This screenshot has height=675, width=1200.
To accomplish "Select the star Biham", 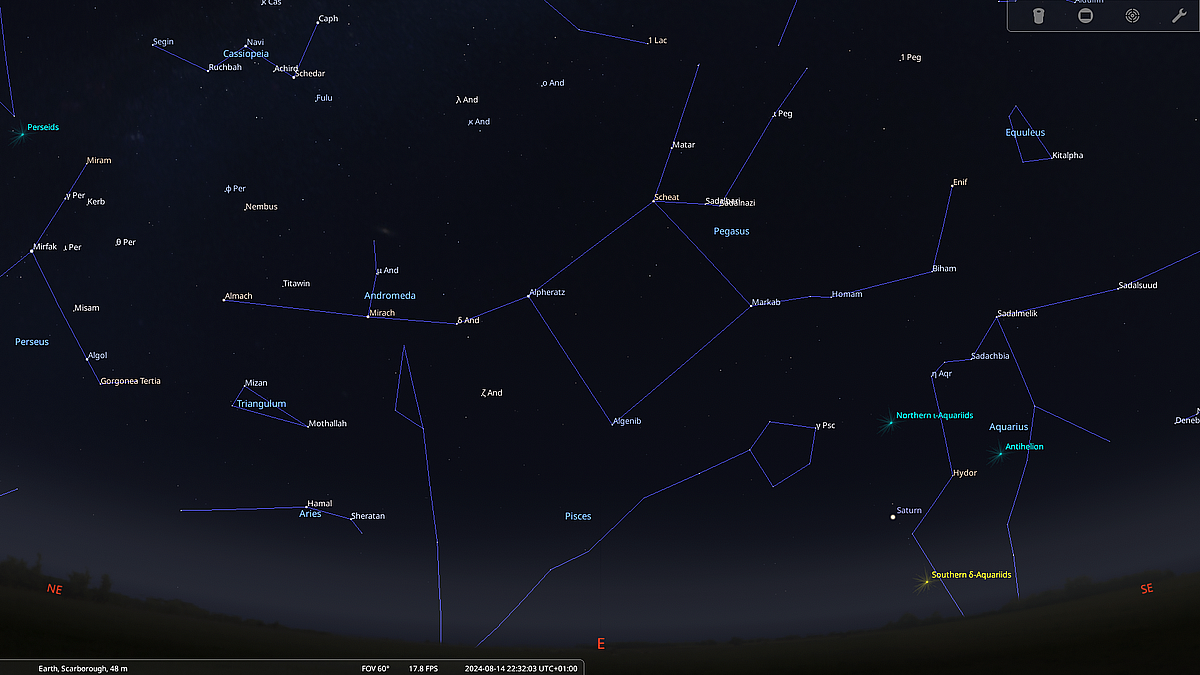I will click(x=933, y=271).
